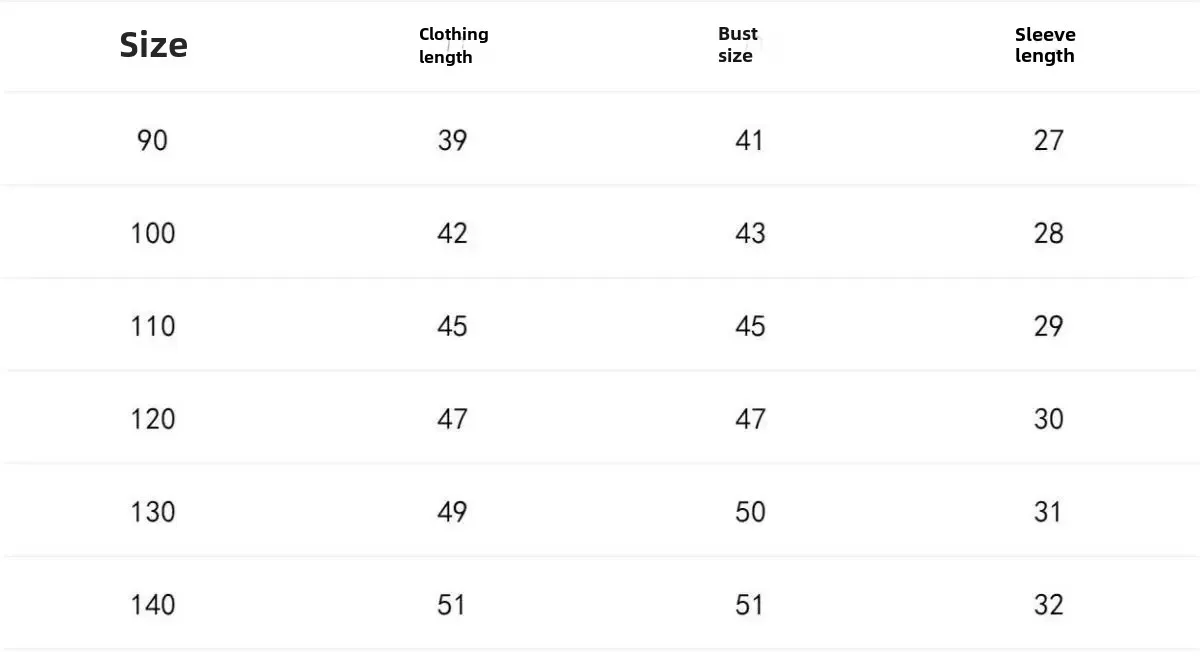Select the size 120 row label

coord(152,419)
